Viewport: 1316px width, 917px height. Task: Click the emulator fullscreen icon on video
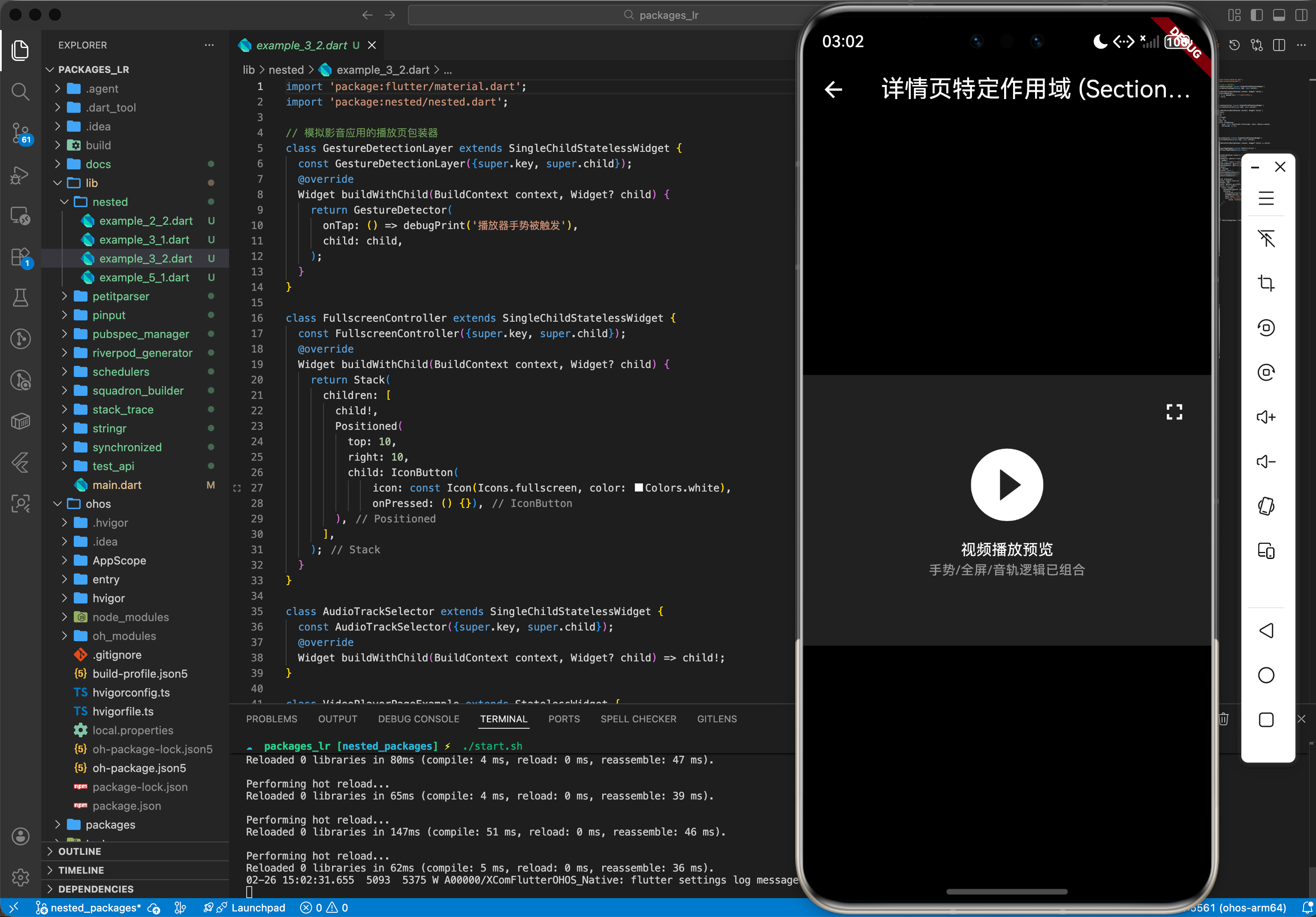tap(1174, 411)
